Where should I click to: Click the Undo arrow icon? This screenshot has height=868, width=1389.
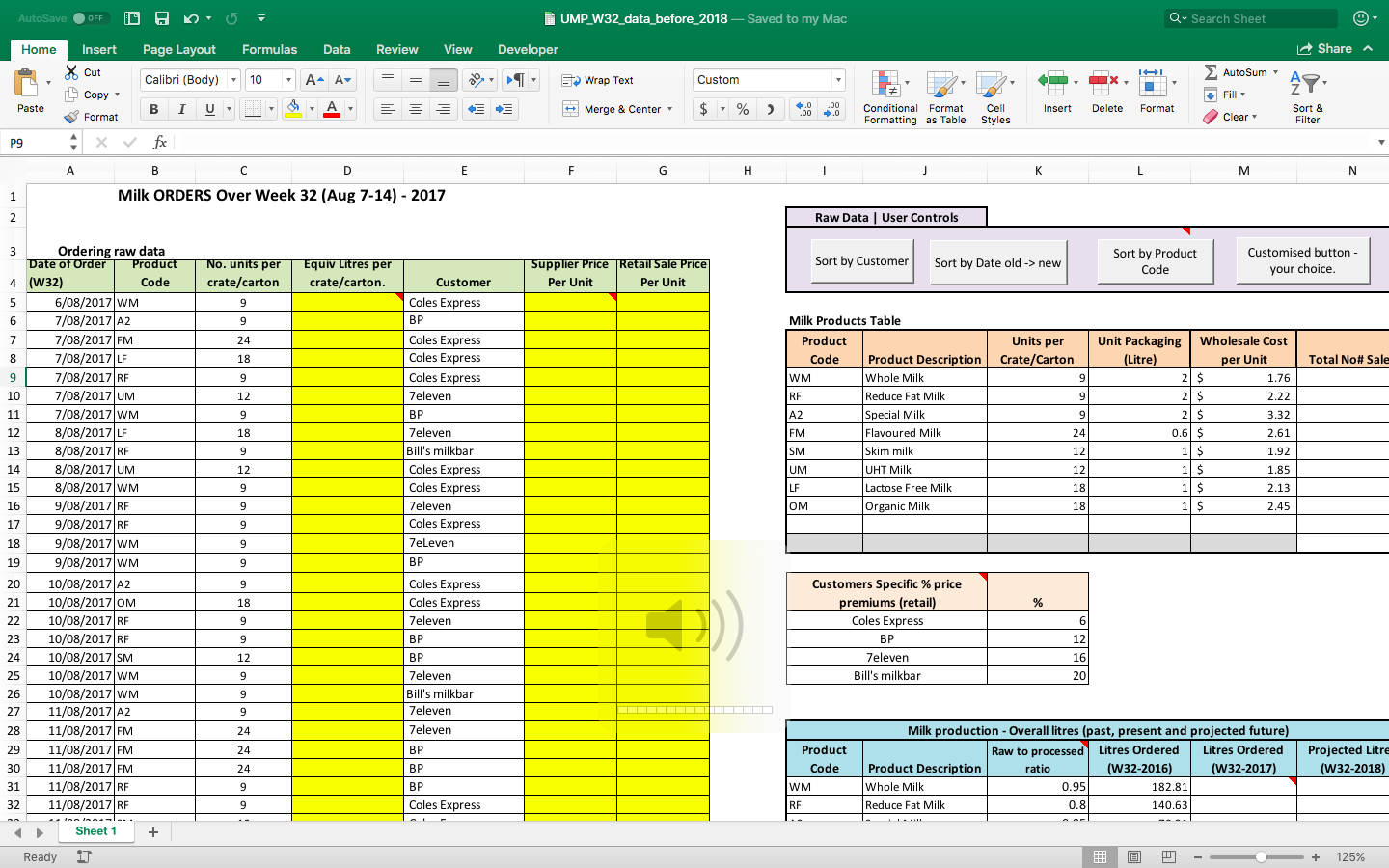[191, 18]
